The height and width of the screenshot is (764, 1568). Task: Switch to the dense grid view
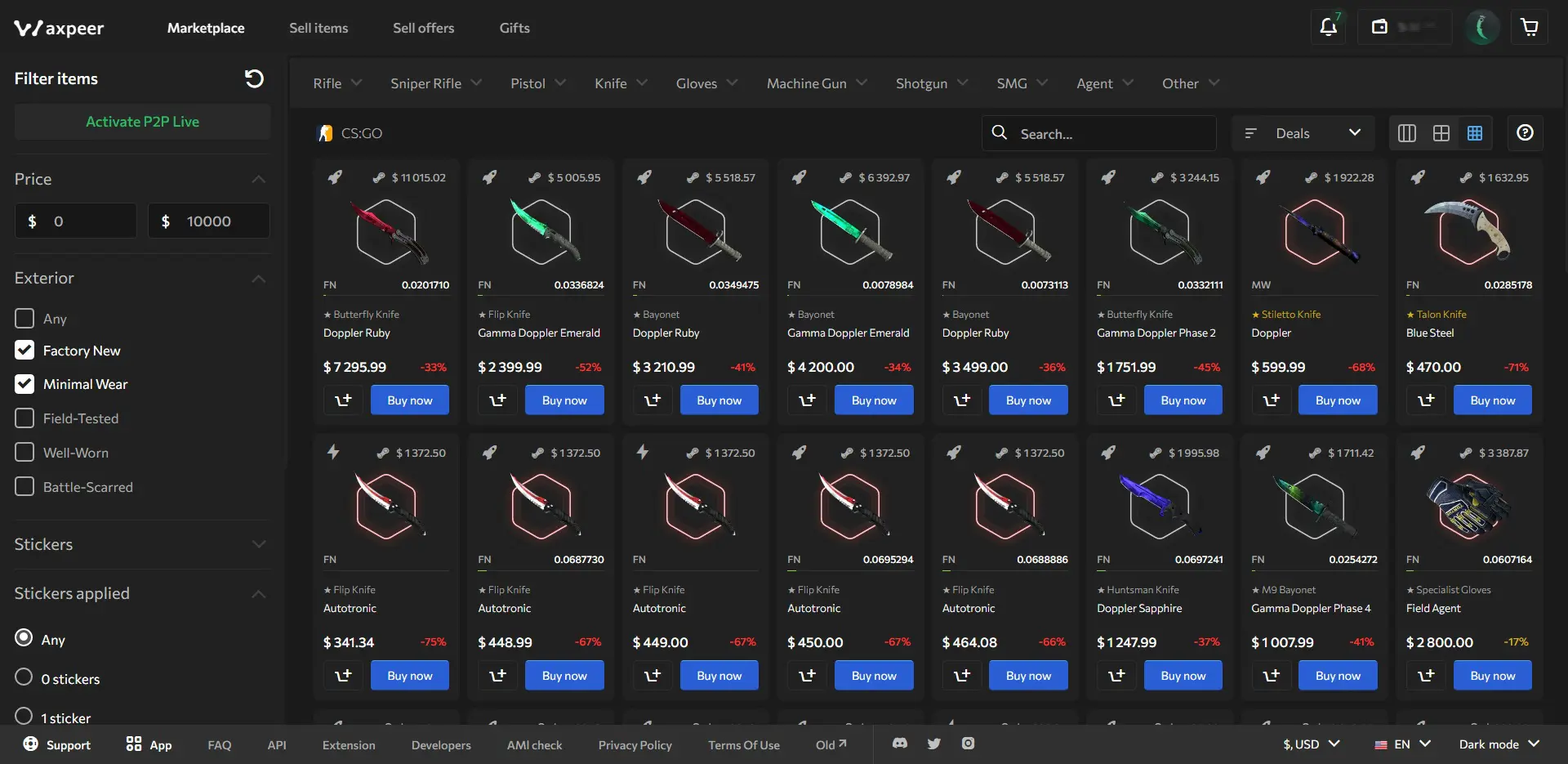pos(1475,133)
